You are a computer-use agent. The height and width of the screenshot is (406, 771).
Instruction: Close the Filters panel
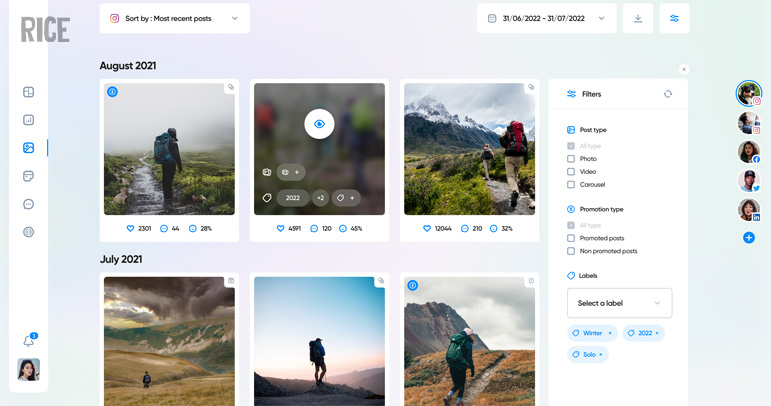[x=684, y=70]
